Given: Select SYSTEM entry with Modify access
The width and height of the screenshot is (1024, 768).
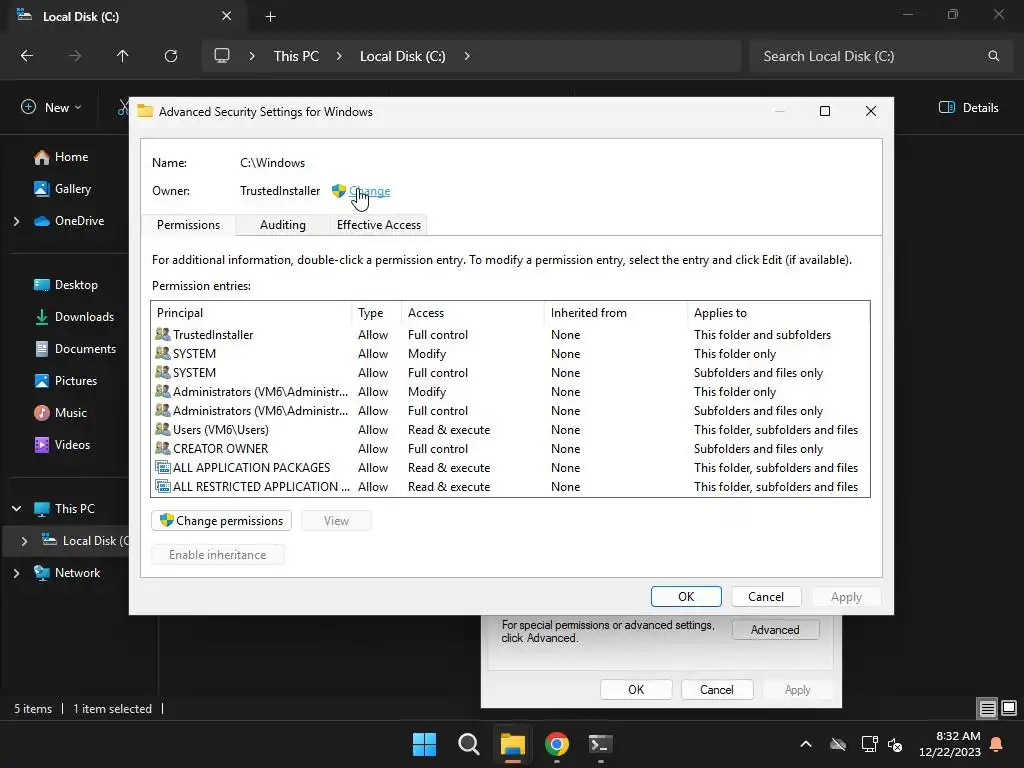Looking at the screenshot, I should (510, 353).
